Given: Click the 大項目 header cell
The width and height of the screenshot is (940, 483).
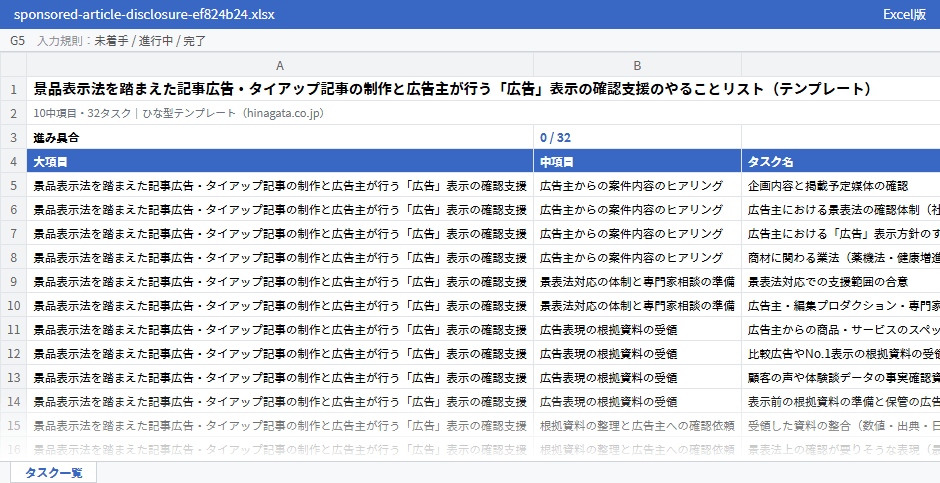Looking at the screenshot, I should 280,161.
